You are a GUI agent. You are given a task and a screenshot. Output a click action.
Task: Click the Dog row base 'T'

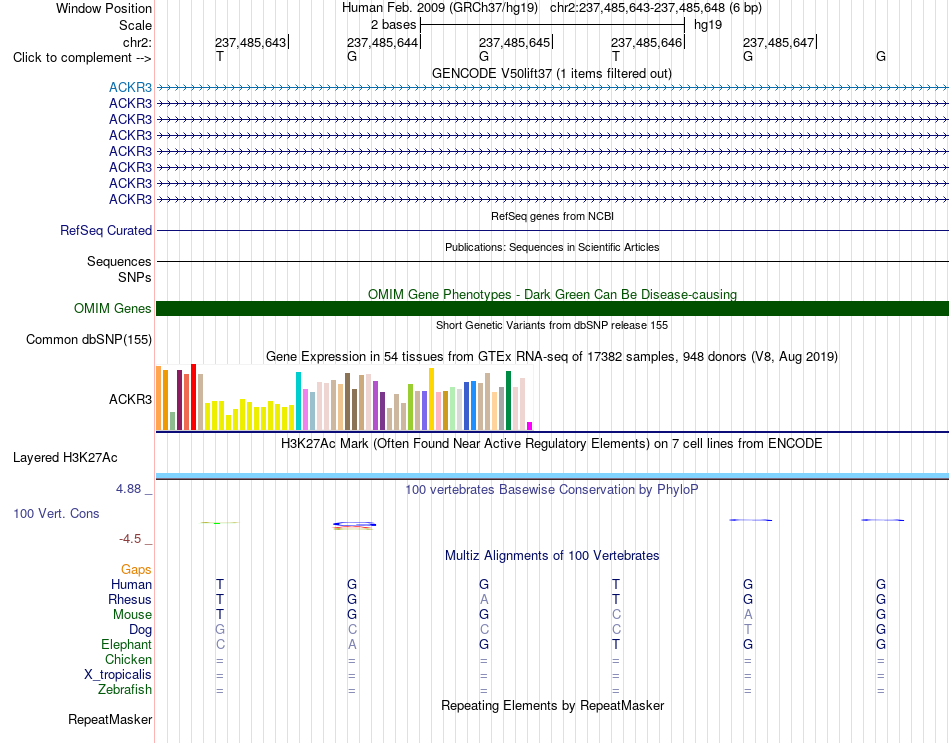[x=748, y=630]
